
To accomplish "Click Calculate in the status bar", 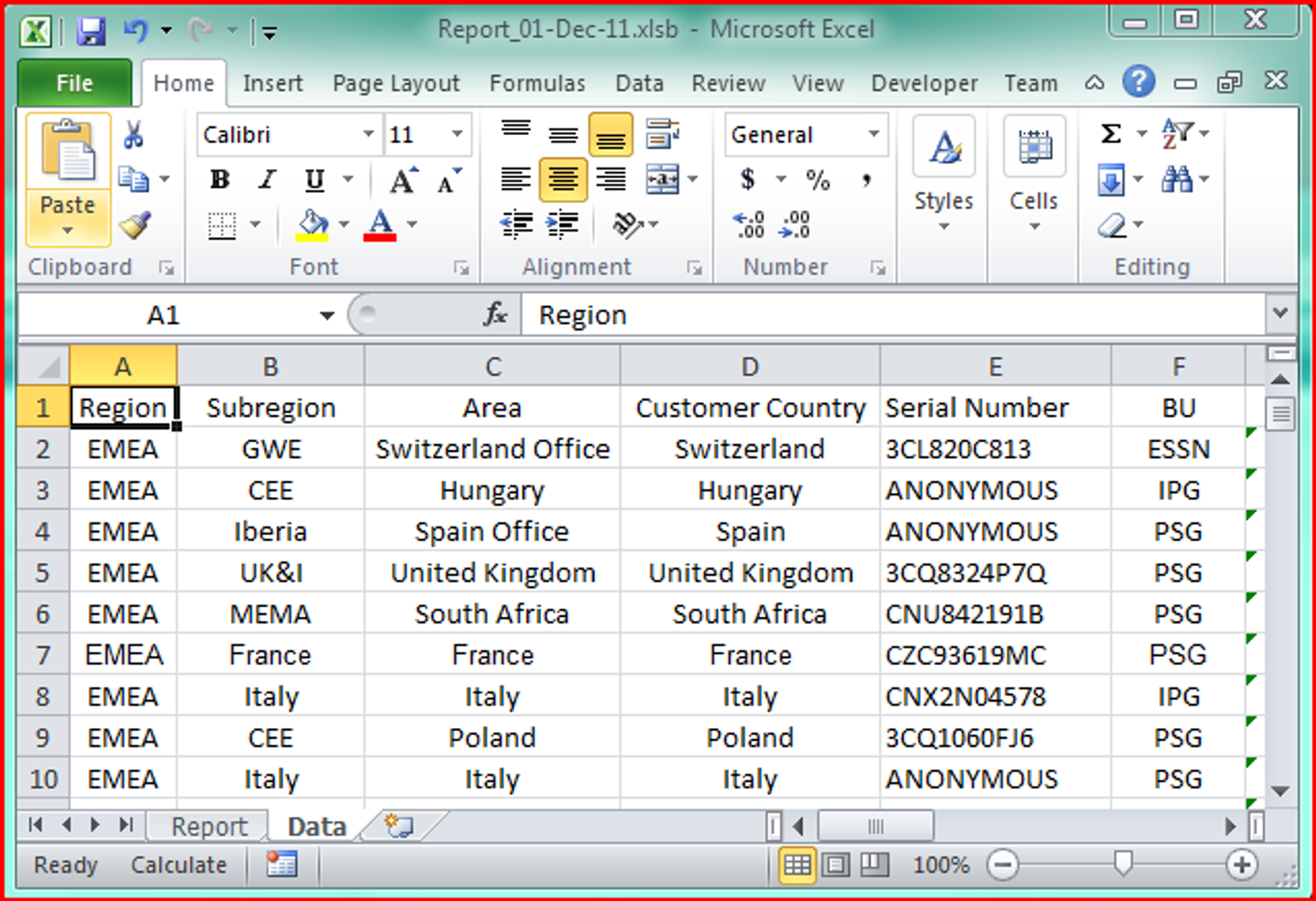I will click(x=178, y=865).
